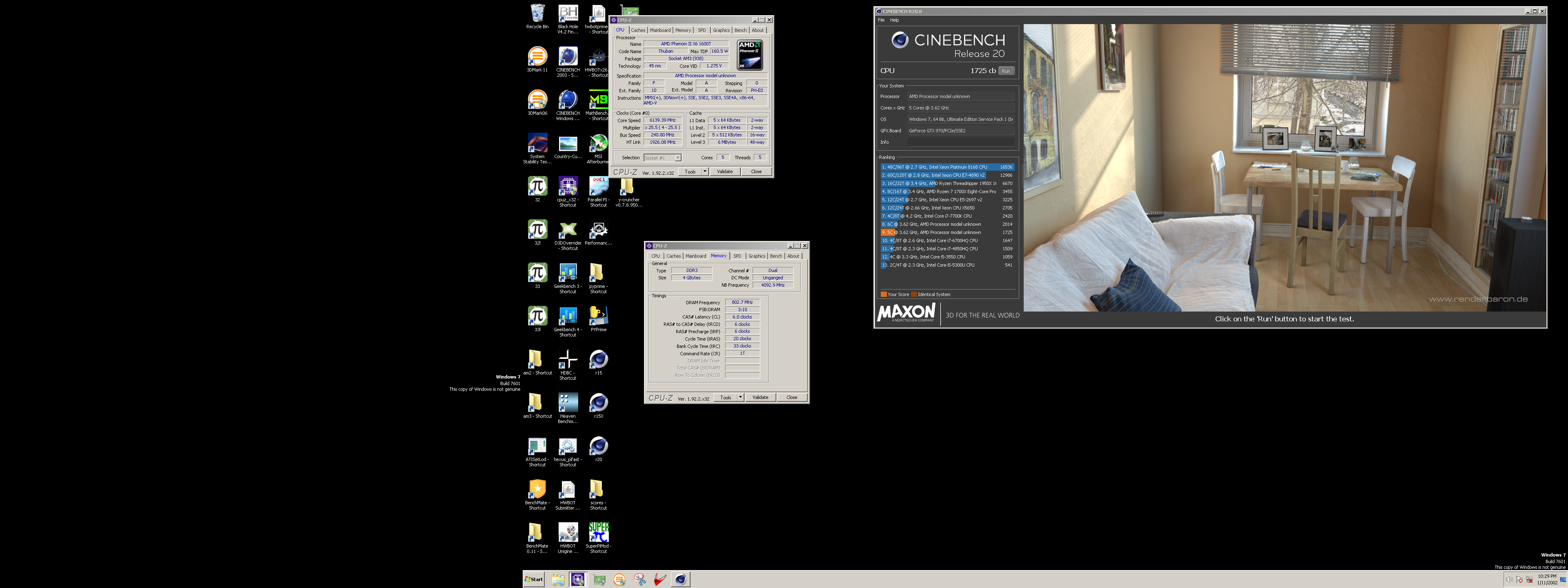
Task: Open the ATISetLod shortcut icon
Action: coord(537,451)
